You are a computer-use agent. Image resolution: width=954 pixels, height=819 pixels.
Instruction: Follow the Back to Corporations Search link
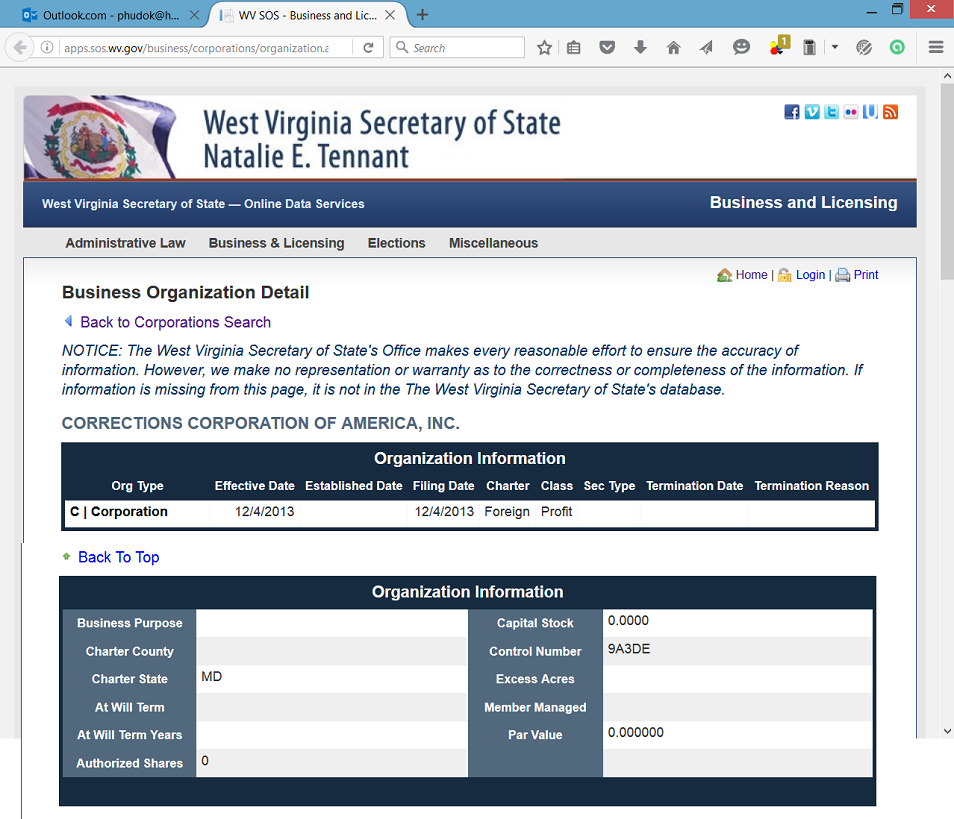coord(176,322)
